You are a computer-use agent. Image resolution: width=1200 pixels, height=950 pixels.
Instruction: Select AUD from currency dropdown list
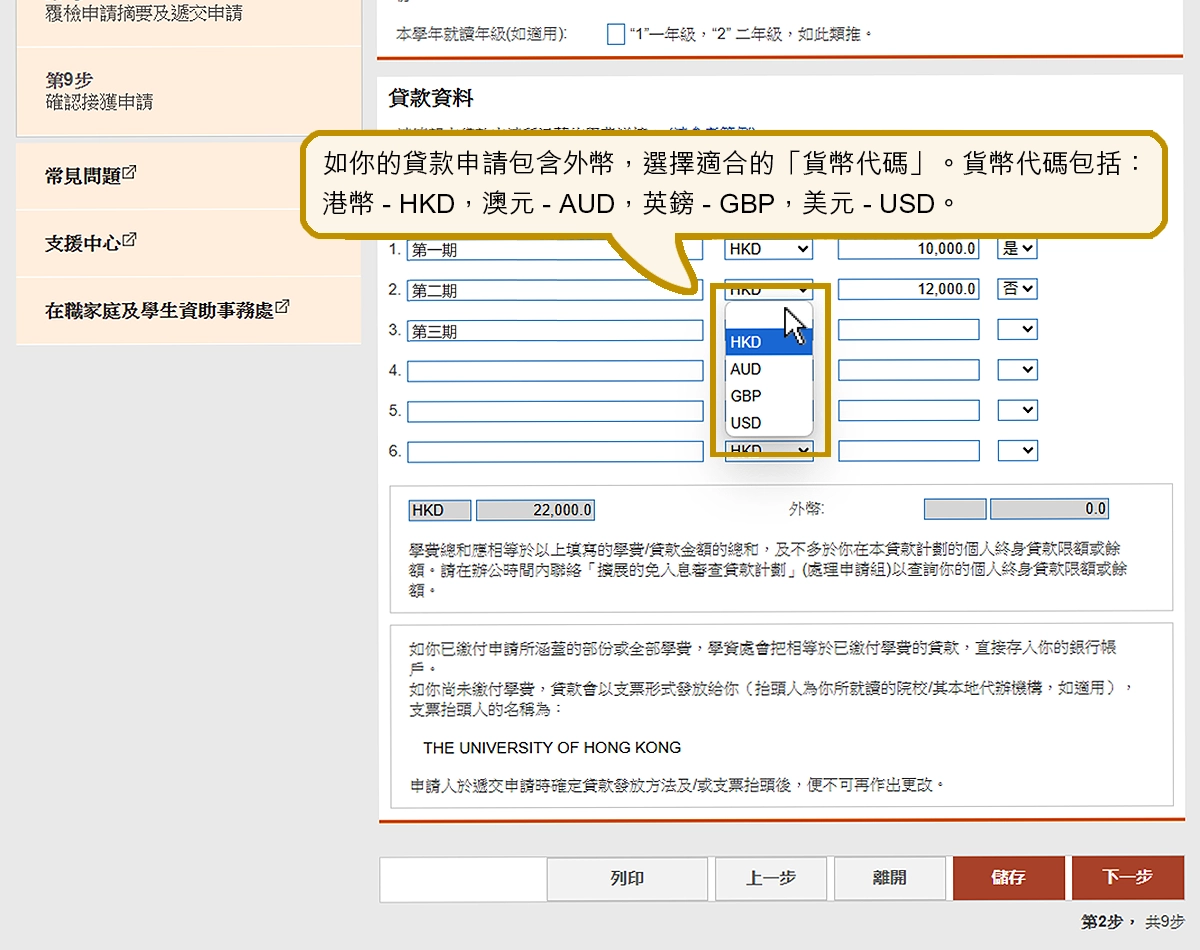746,369
